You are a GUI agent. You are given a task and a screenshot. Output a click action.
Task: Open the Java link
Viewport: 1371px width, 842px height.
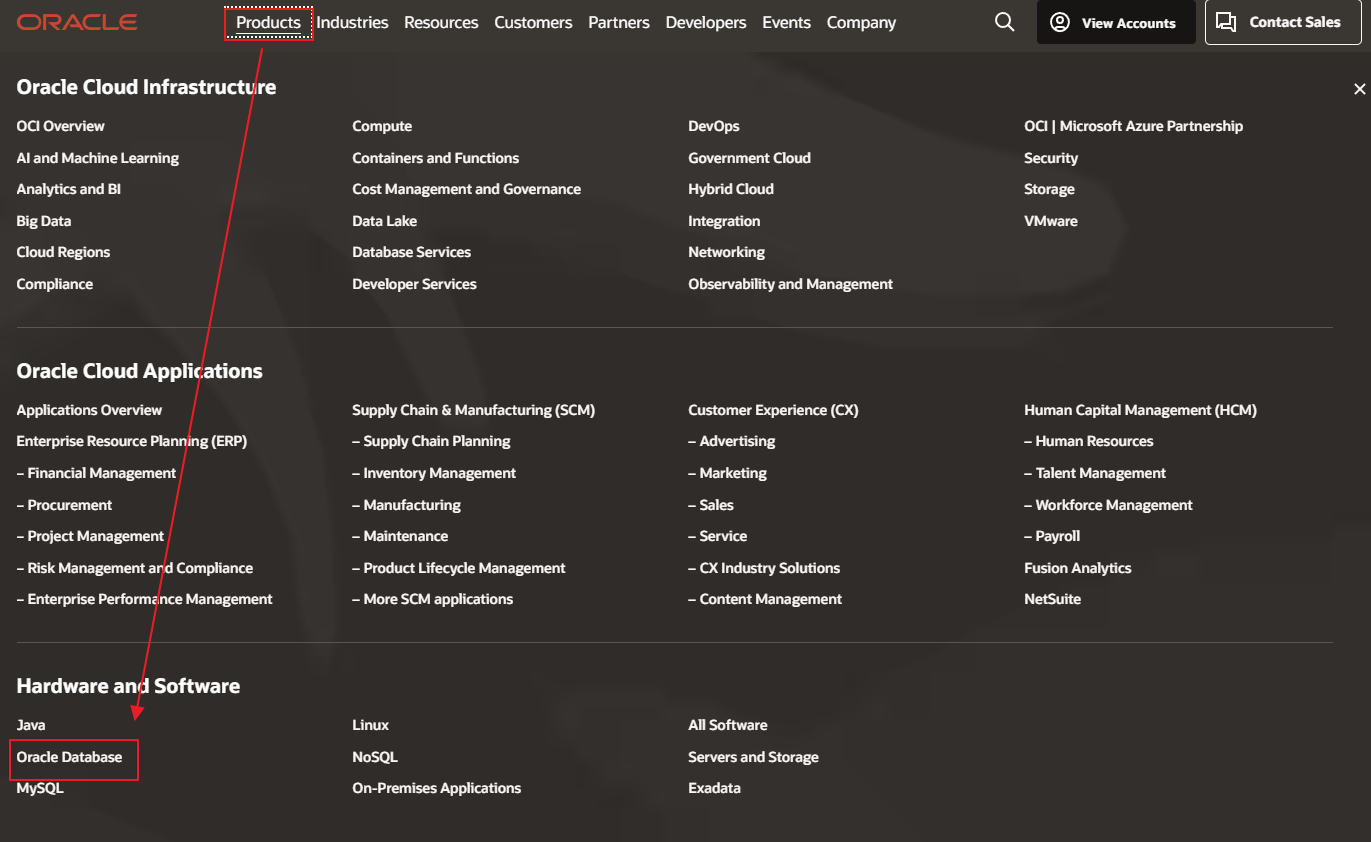point(31,725)
